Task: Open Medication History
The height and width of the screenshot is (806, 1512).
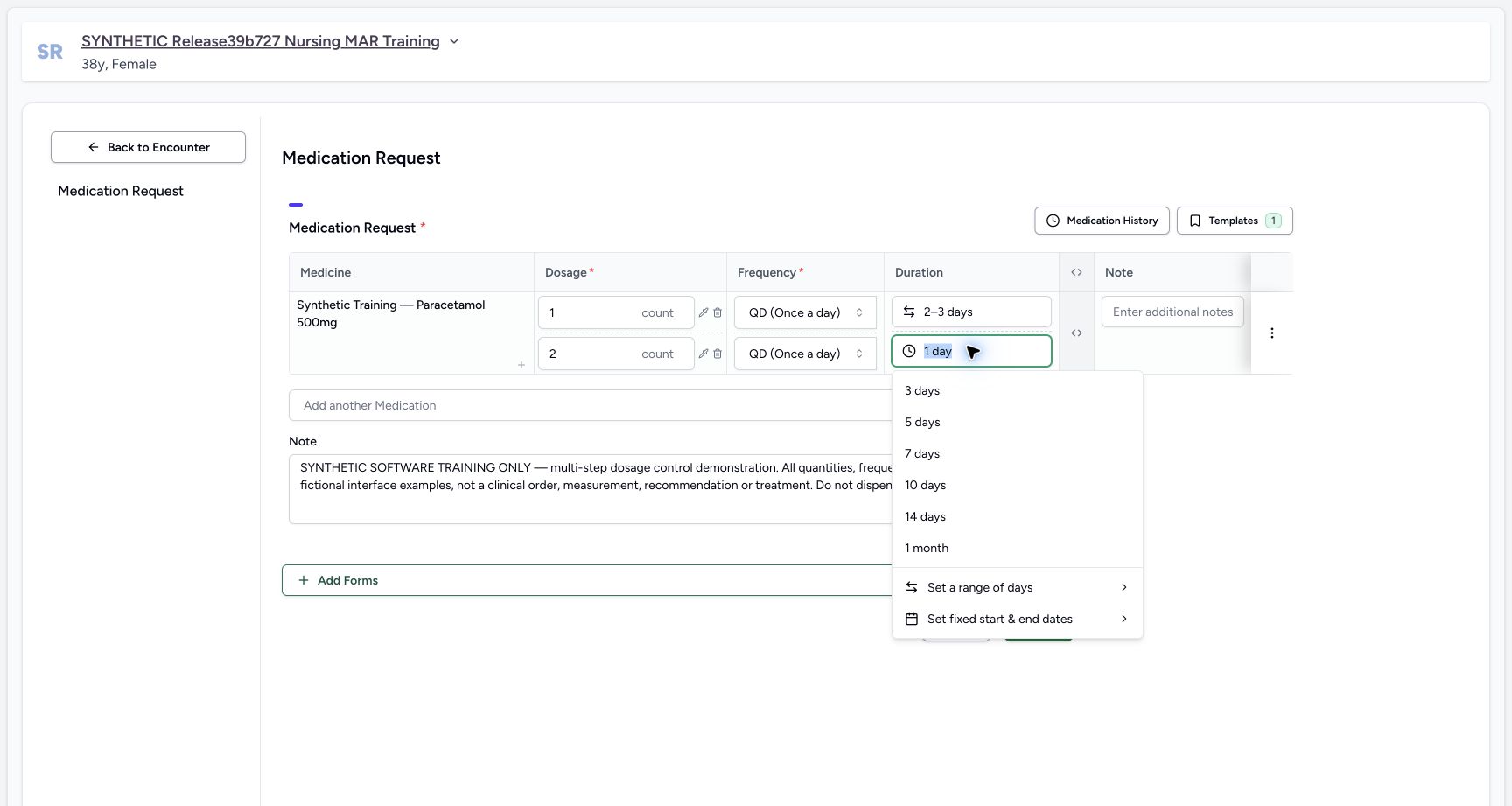Action: [1102, 221]
